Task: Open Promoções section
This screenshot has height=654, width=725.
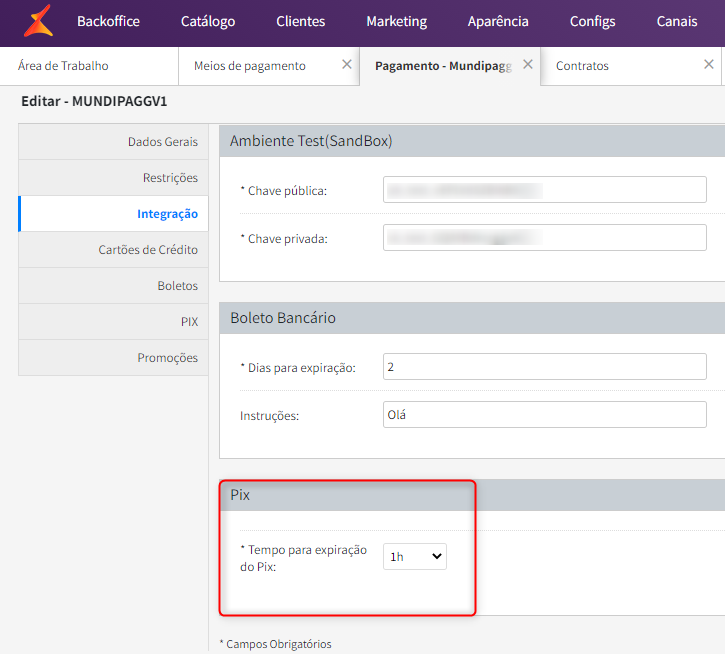Action: pyautogui.click(x=113, y=358)
